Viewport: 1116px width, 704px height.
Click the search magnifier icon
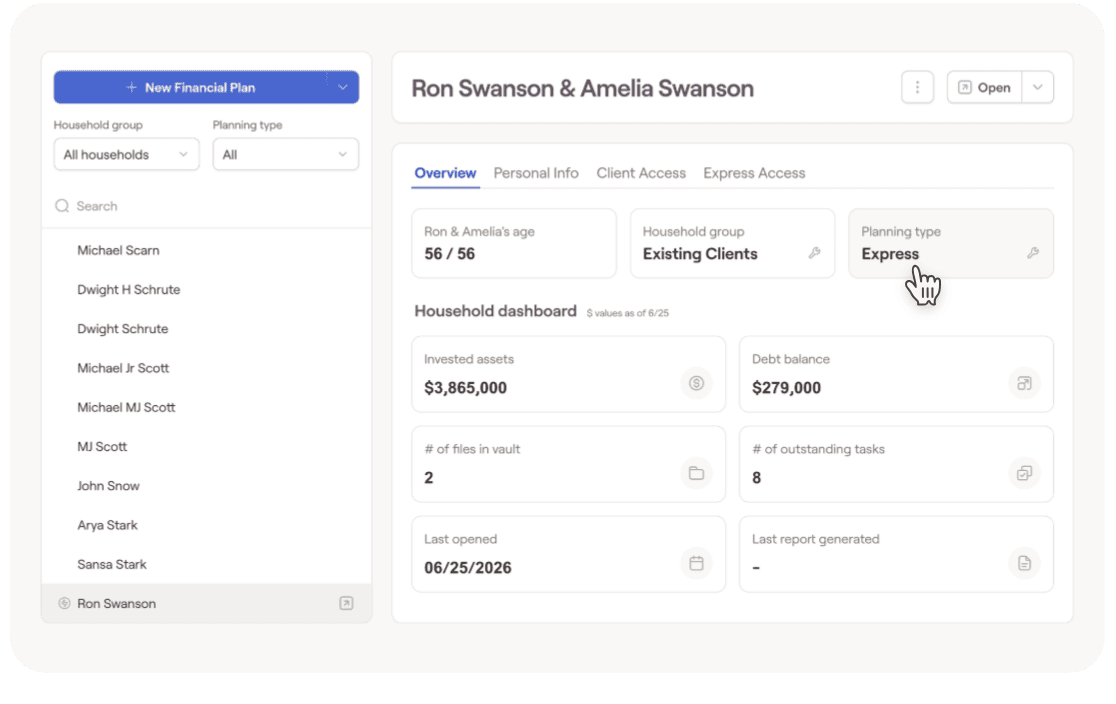pos(63,206)
